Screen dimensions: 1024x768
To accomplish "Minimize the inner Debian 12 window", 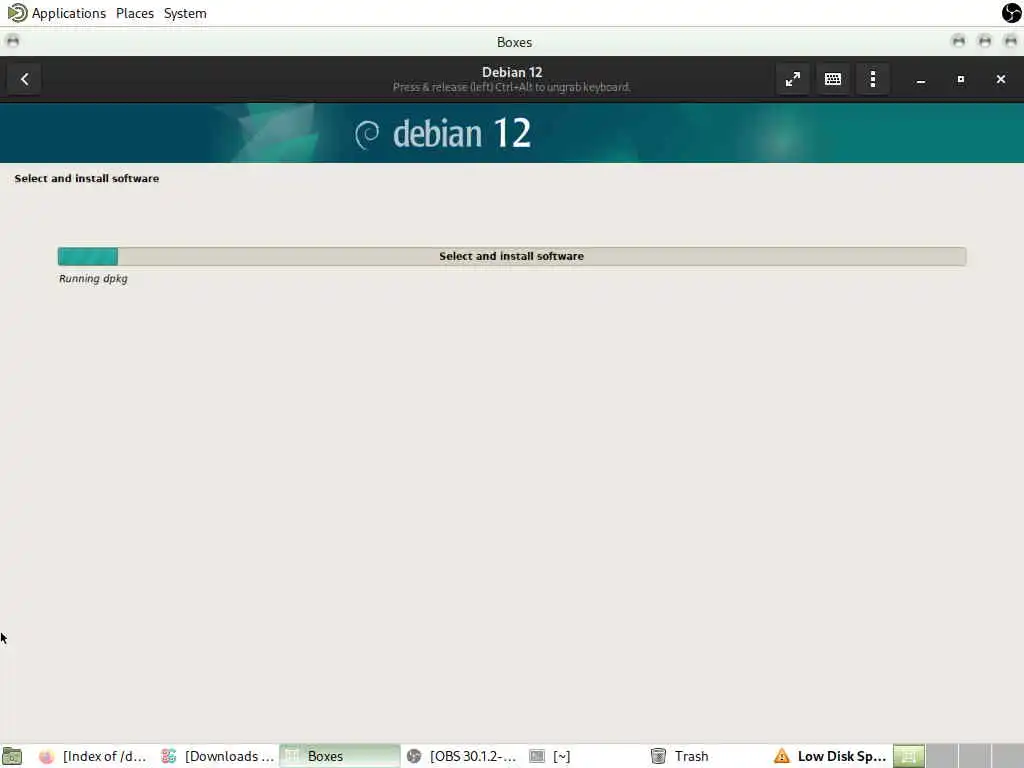I will (920, 80).
